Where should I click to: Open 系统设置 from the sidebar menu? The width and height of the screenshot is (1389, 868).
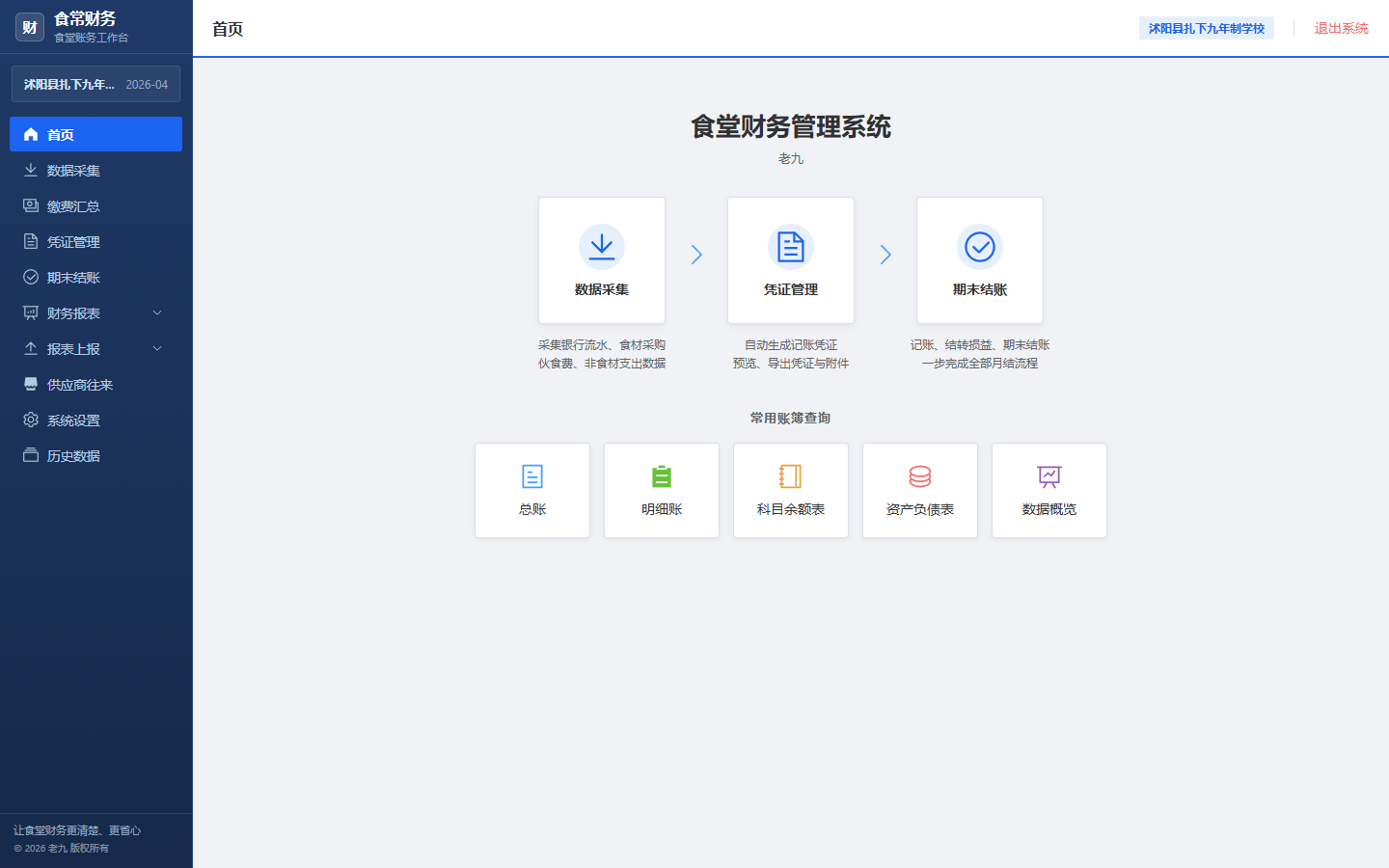point(95,420)
